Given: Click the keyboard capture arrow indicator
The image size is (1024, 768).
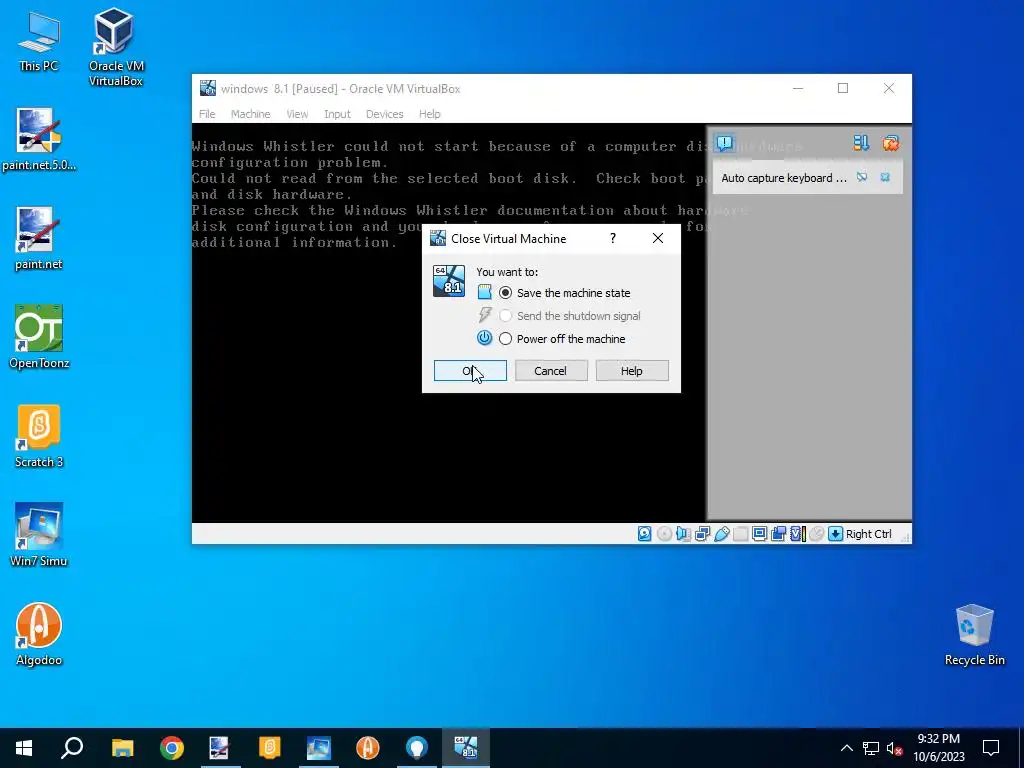Looking at the screenshot, I should [x=835, y=534].
